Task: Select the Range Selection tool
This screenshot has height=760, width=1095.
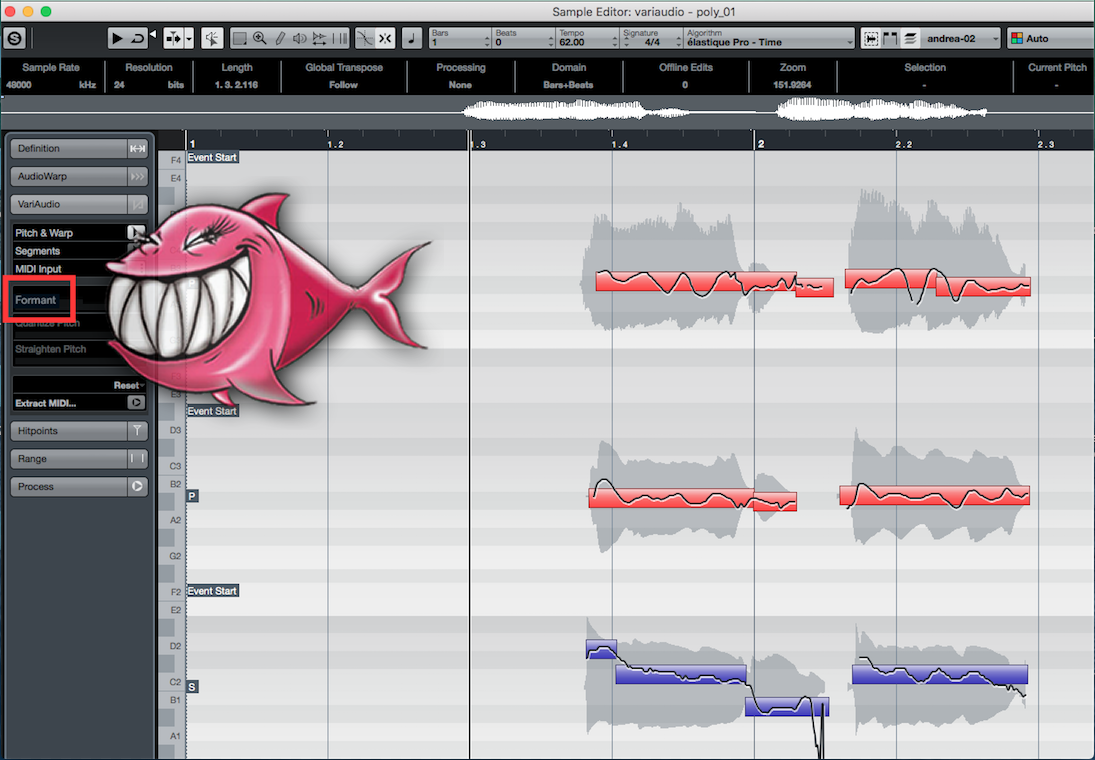Action: point(239,38)
